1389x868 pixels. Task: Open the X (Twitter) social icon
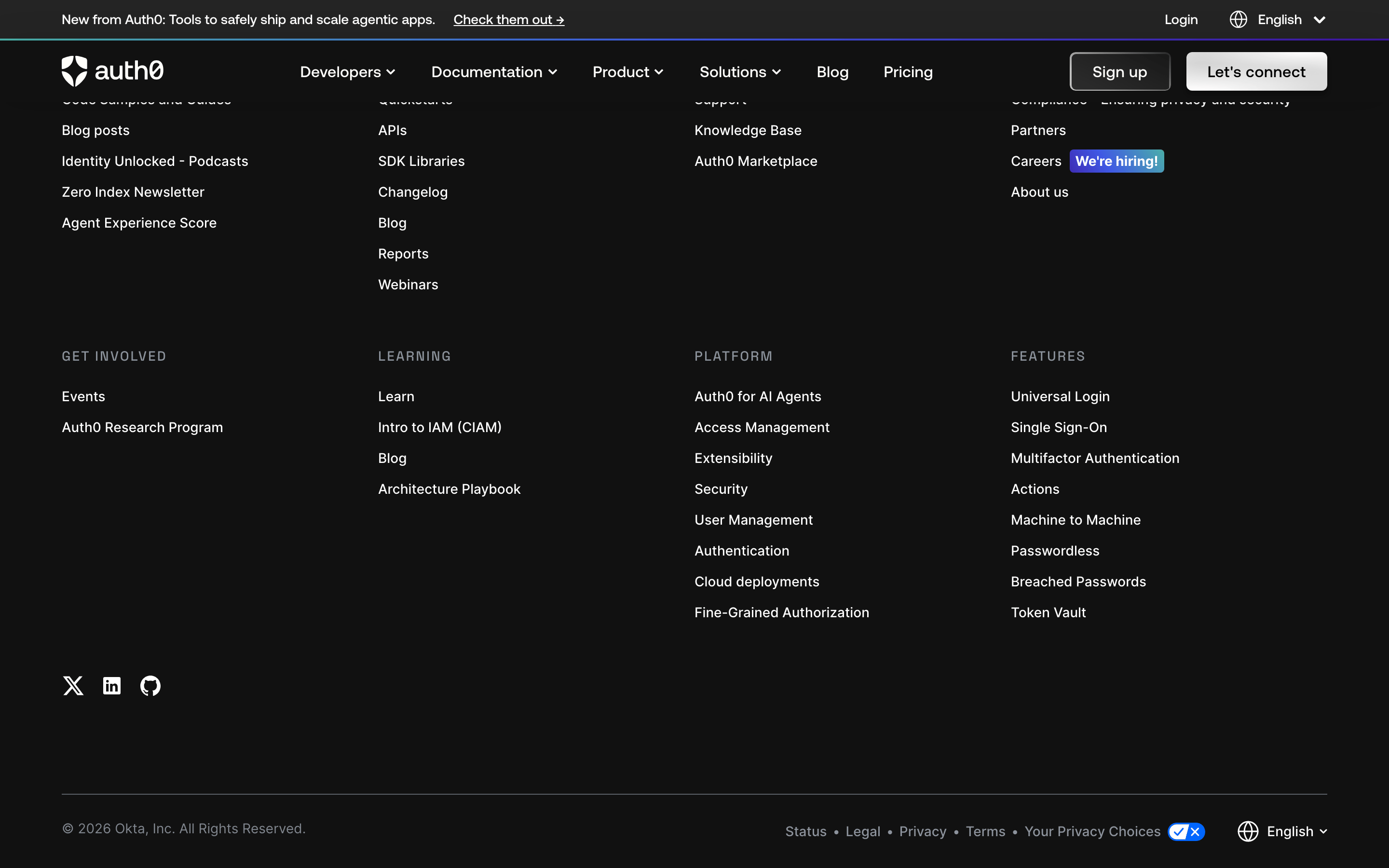[x=73, y=685]
